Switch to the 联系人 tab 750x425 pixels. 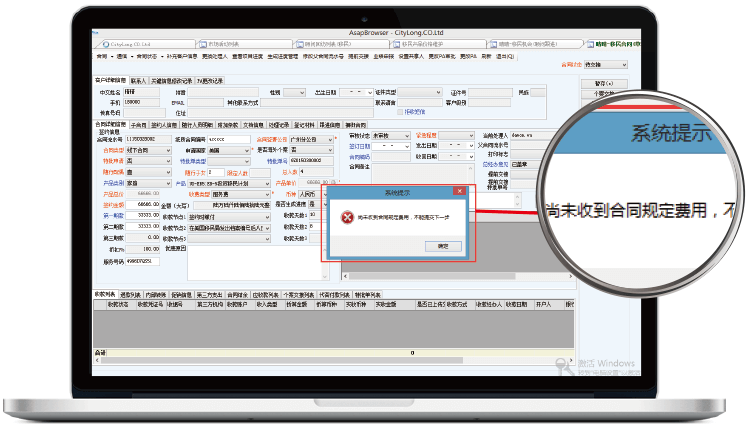click(138, 81)
